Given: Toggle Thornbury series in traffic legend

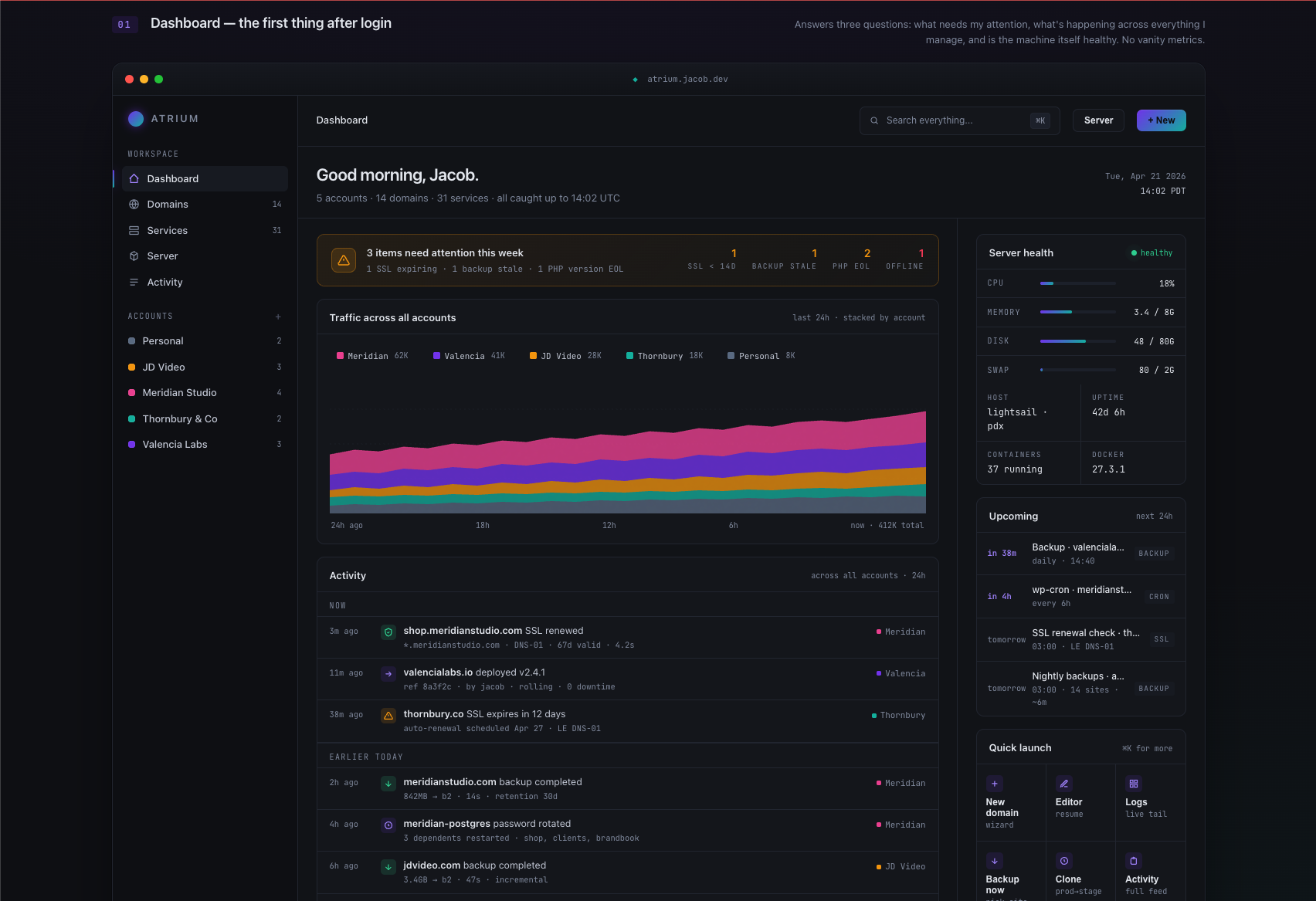Looking at the screenshot, I should point(664,356).
